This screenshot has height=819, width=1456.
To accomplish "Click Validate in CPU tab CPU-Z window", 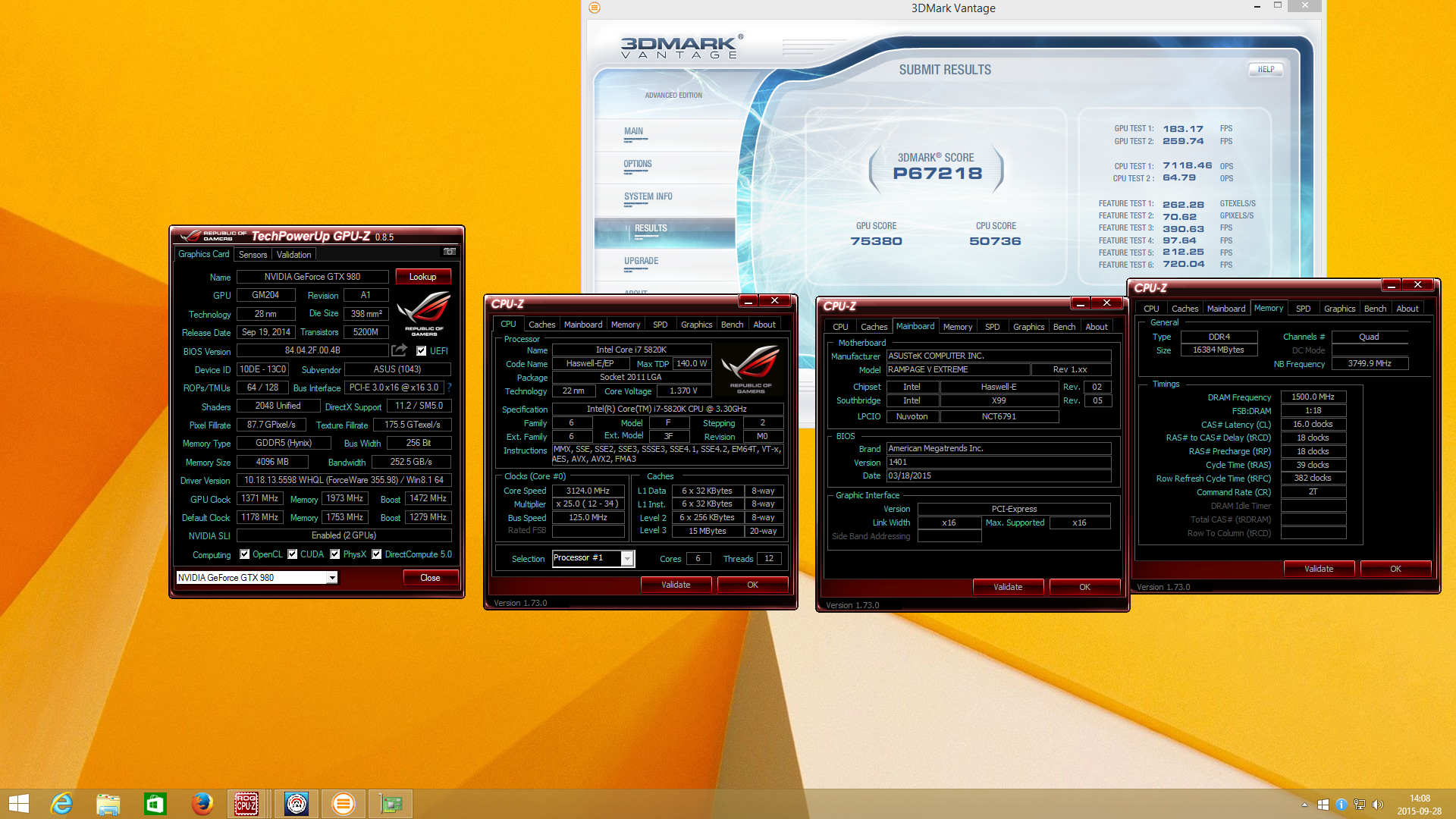I will [676, 585].
